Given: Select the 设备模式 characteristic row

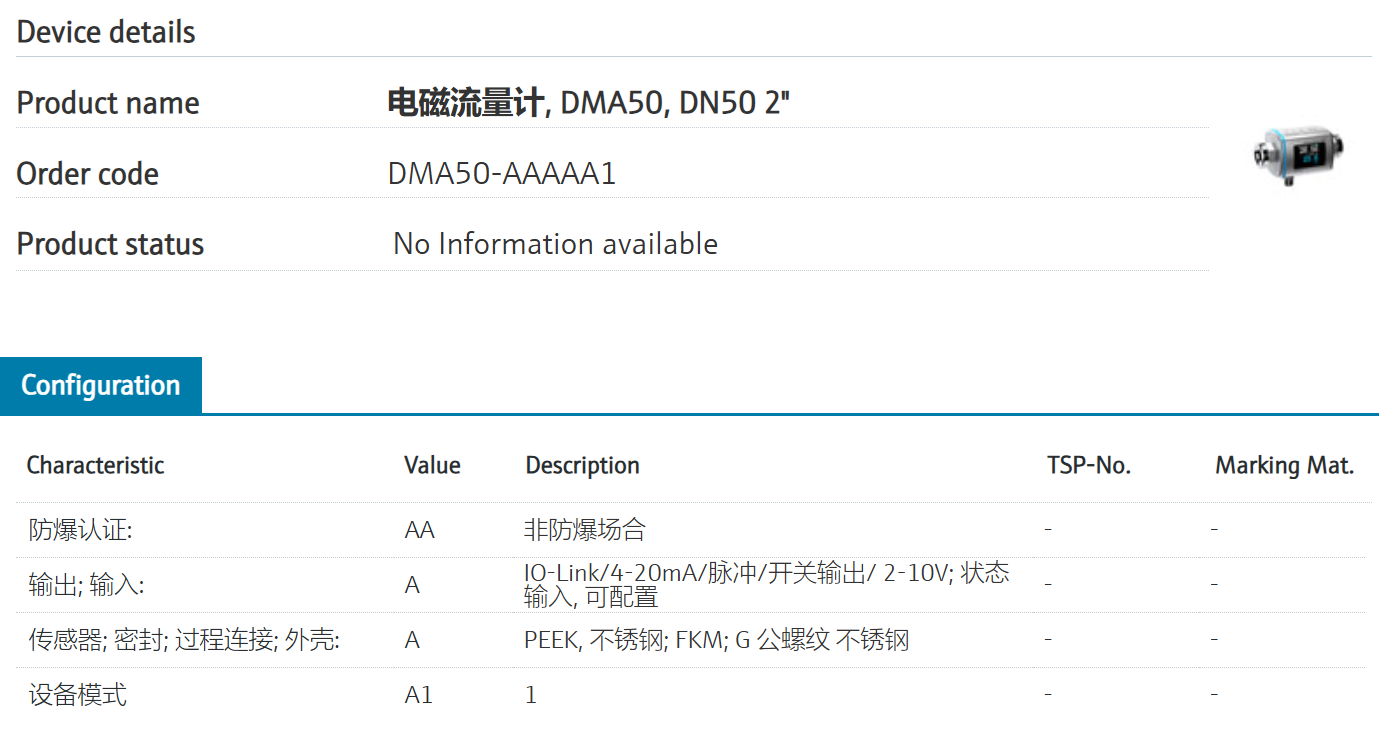Looking at the screenshot, I should 78,695.
